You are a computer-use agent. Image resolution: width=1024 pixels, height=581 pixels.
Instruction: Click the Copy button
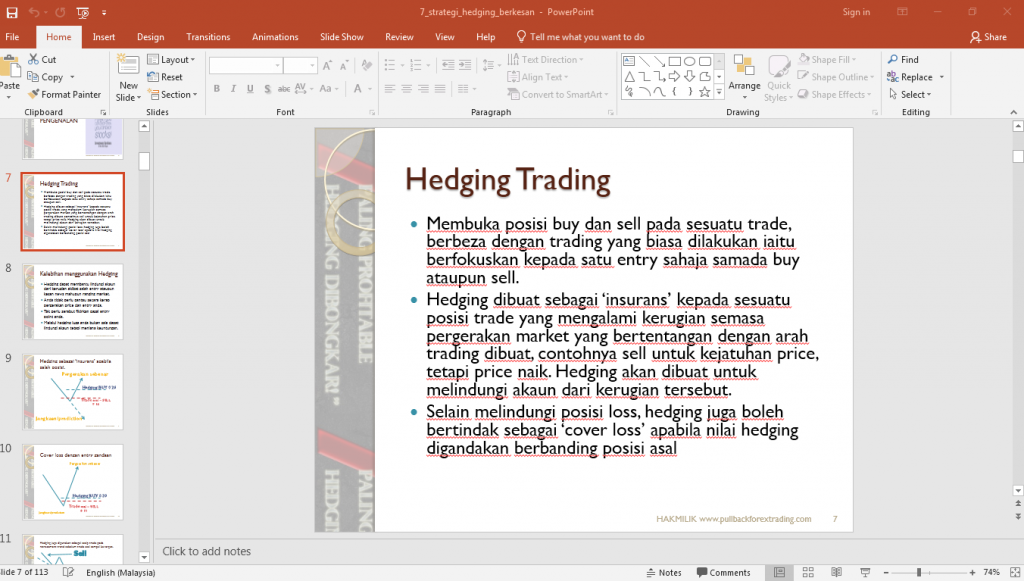click(x=45, y=77)
